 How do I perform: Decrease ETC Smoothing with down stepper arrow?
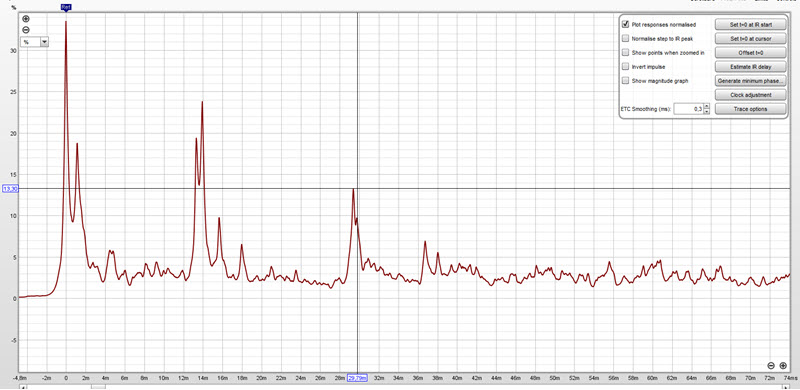pyautogui.click(x=707, y=112)
